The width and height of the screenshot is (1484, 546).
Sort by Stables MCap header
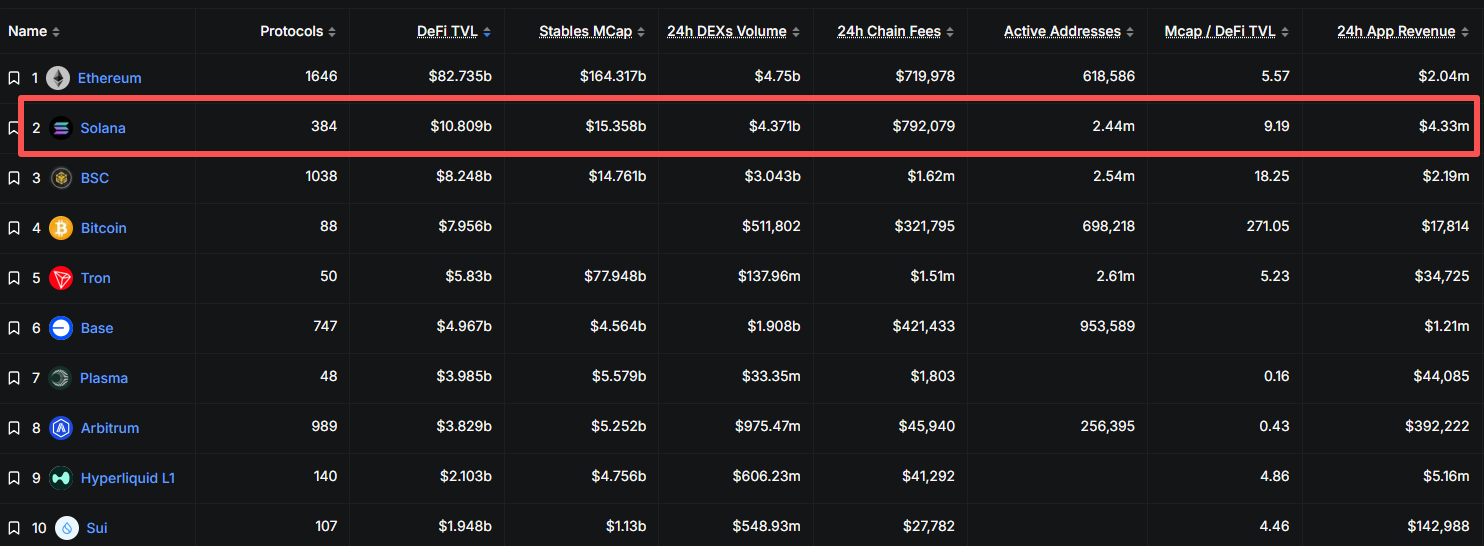click(585, 32)
